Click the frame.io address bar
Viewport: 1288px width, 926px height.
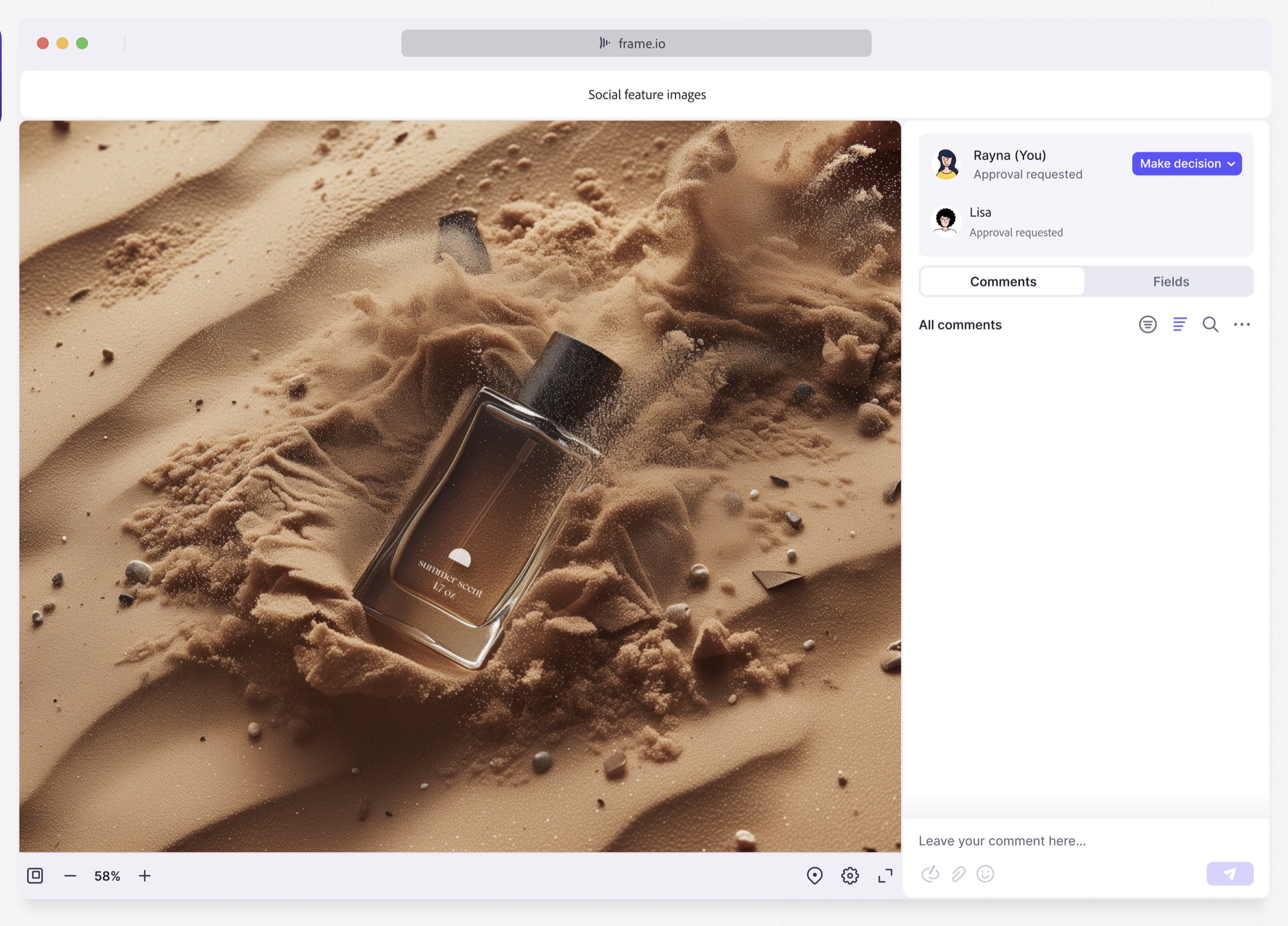pos(636,43)
